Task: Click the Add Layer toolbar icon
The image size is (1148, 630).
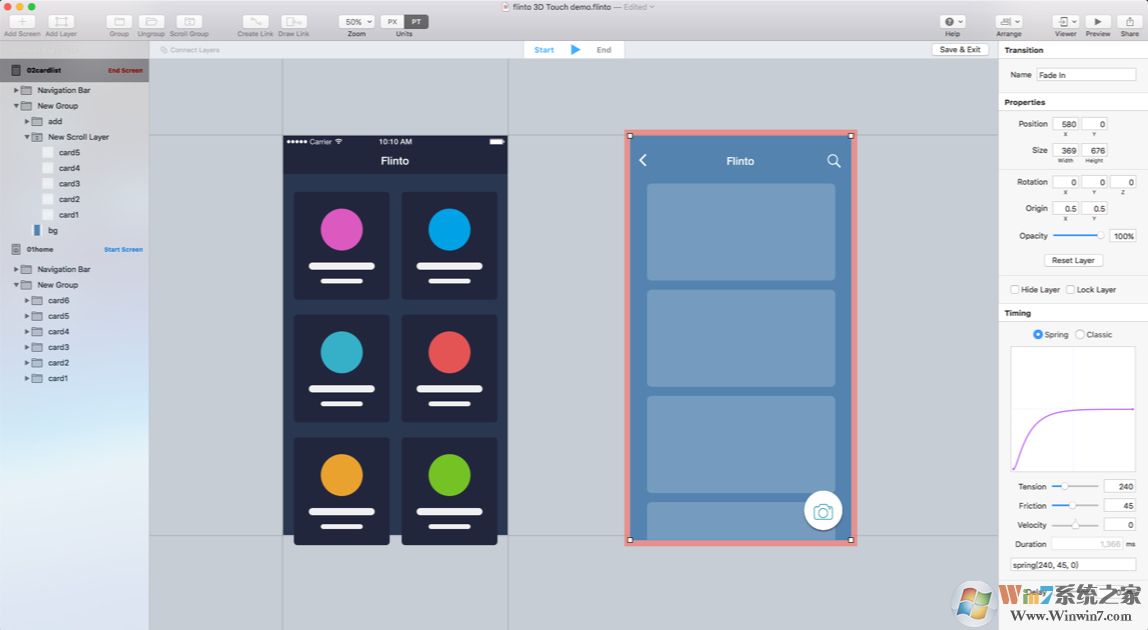Action: pyautogui.click(x=62, y=22)
